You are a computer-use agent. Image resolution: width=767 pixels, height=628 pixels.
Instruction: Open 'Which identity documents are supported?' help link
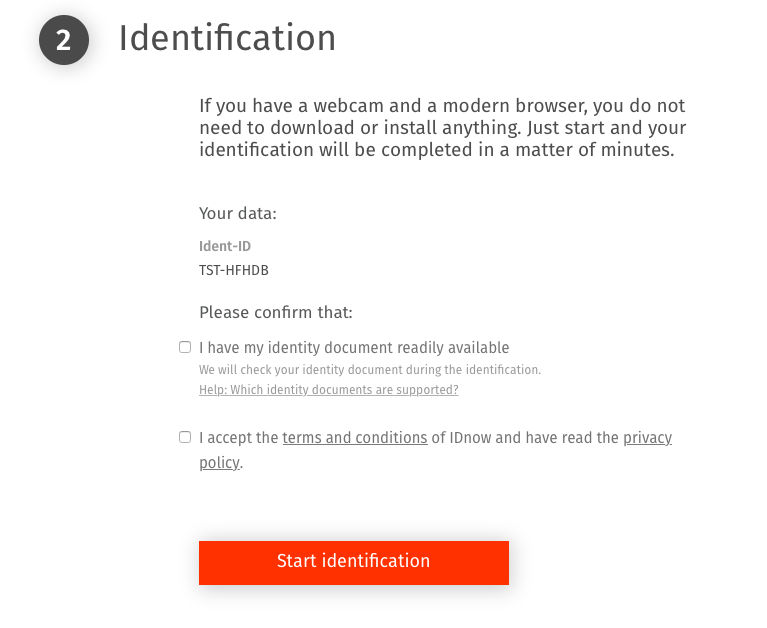pos(328,390)
